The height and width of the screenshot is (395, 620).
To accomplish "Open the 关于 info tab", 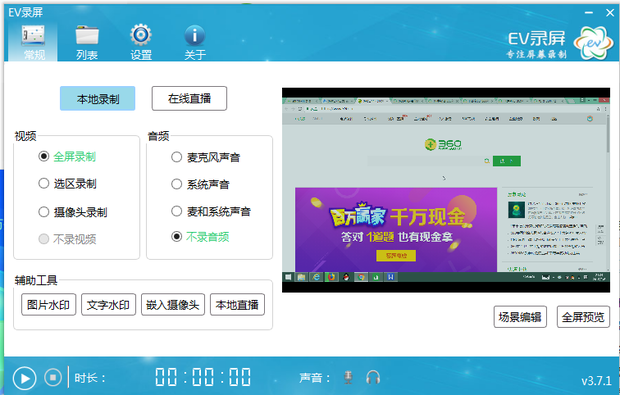I will coord(195,42).
